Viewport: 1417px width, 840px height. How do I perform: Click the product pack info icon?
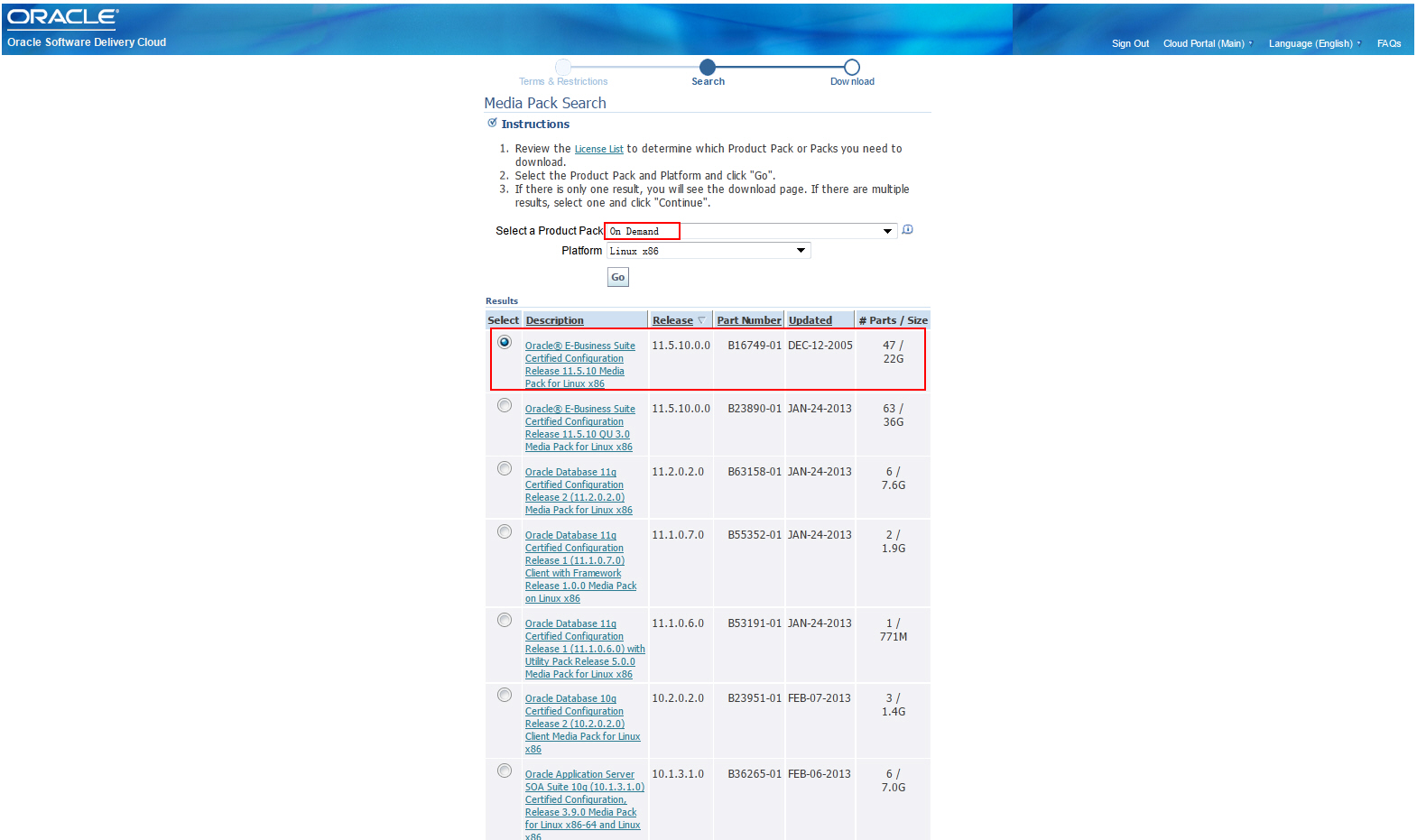coord(908,230)
